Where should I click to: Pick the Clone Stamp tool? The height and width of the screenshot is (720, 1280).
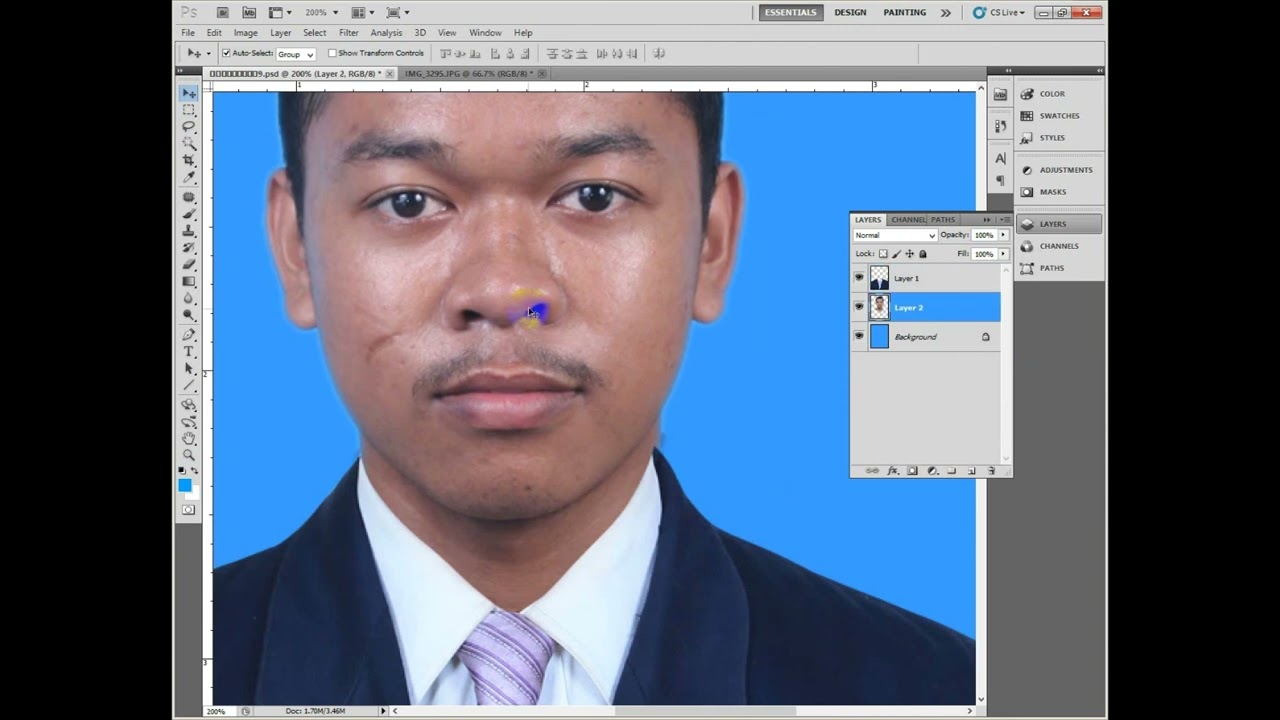(188, 231)
